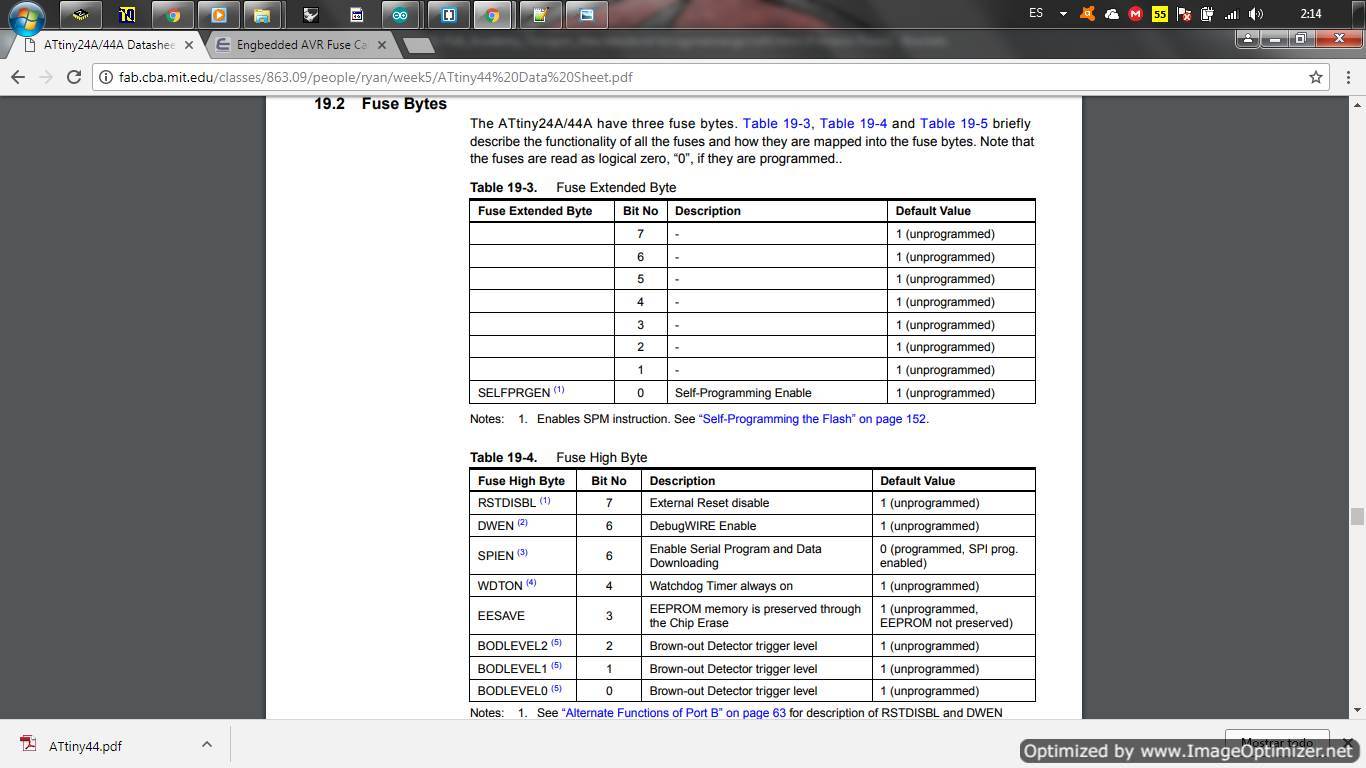Follow the Table 19-3 link

[776, 124]
